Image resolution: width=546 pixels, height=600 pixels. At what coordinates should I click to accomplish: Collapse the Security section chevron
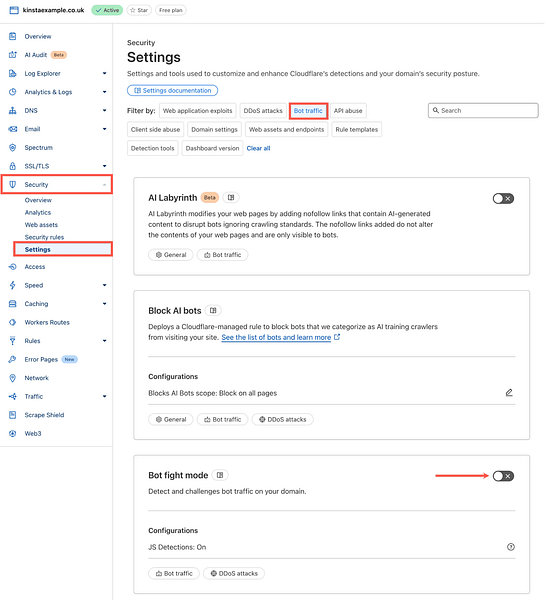(x=104, y=185)
